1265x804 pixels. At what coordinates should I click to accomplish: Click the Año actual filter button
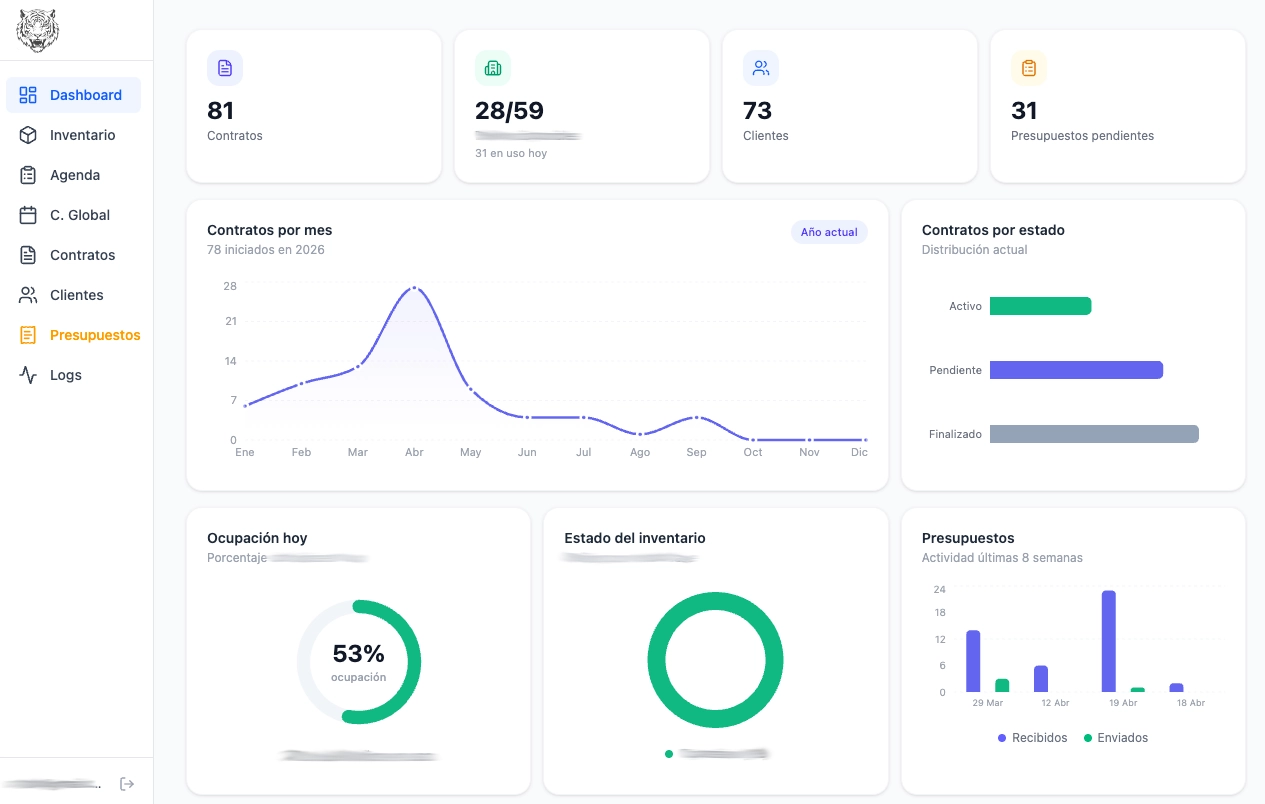pos(829,232)
